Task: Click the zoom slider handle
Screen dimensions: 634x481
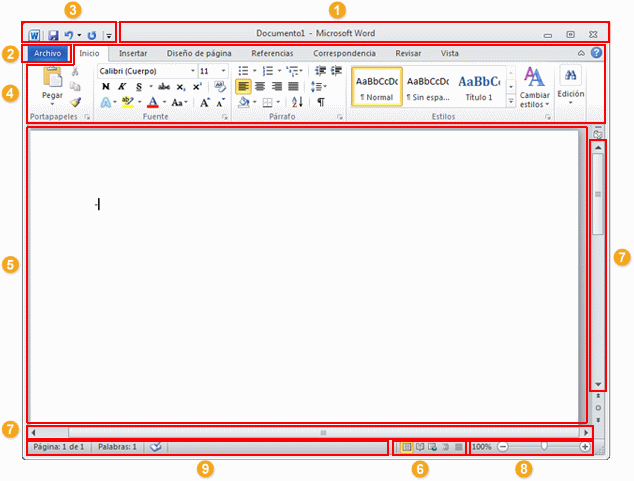Action: point(544,446)
